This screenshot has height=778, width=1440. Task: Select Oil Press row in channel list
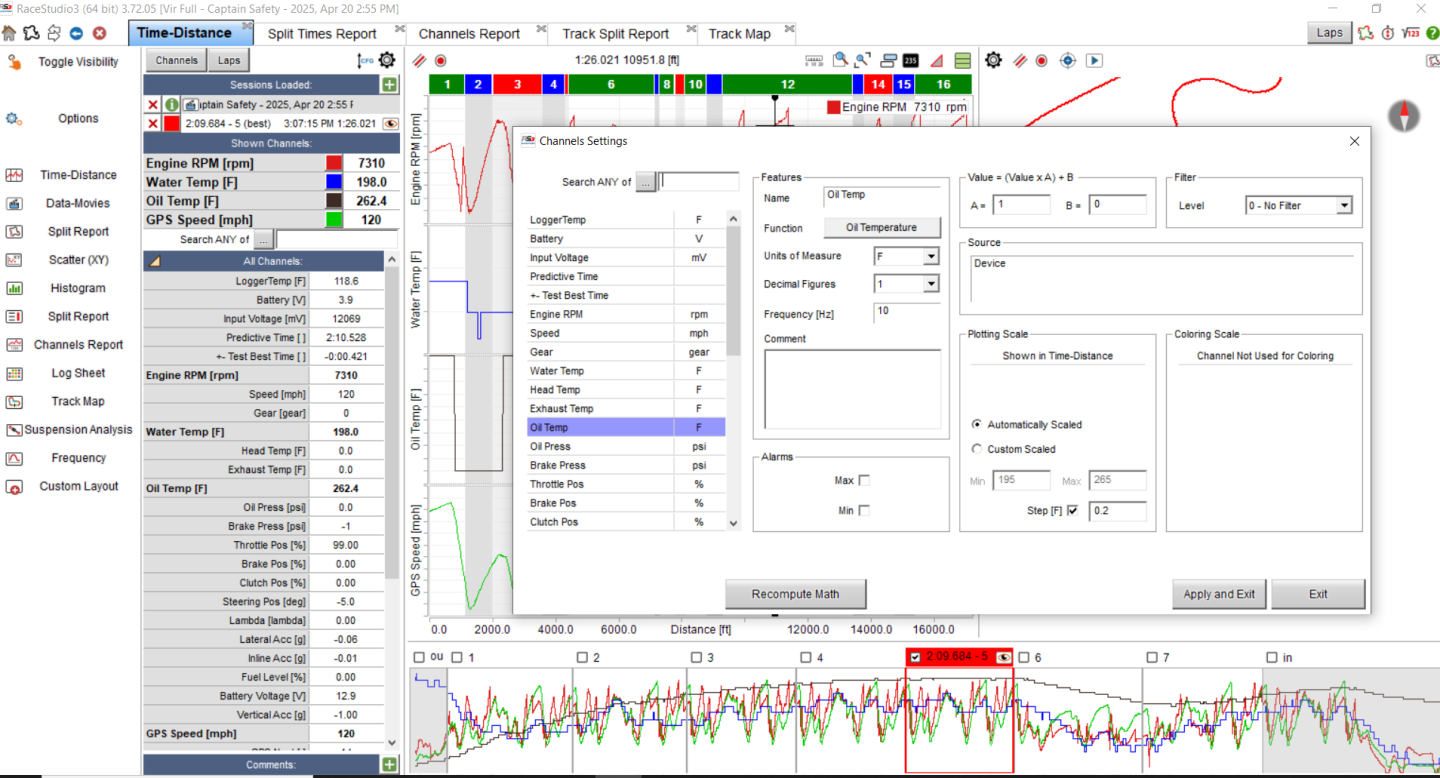pos(626,446)
